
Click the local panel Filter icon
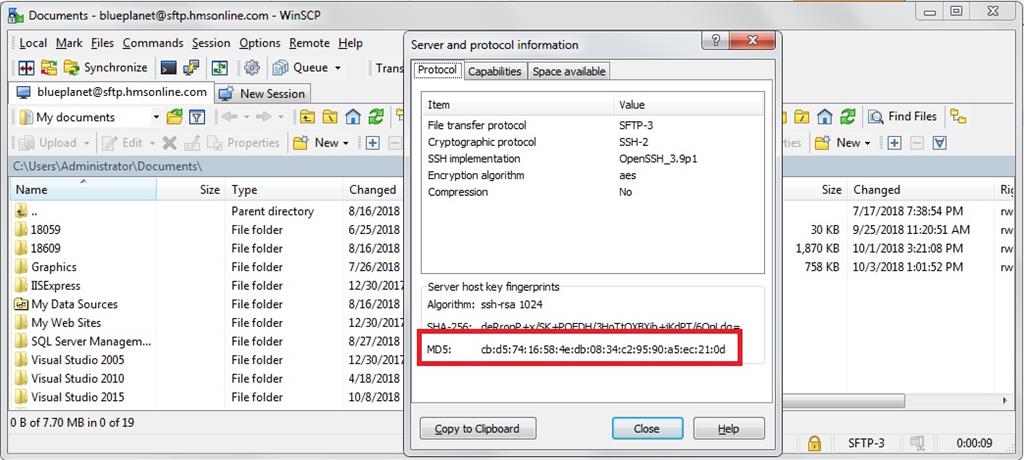[197, 118]
